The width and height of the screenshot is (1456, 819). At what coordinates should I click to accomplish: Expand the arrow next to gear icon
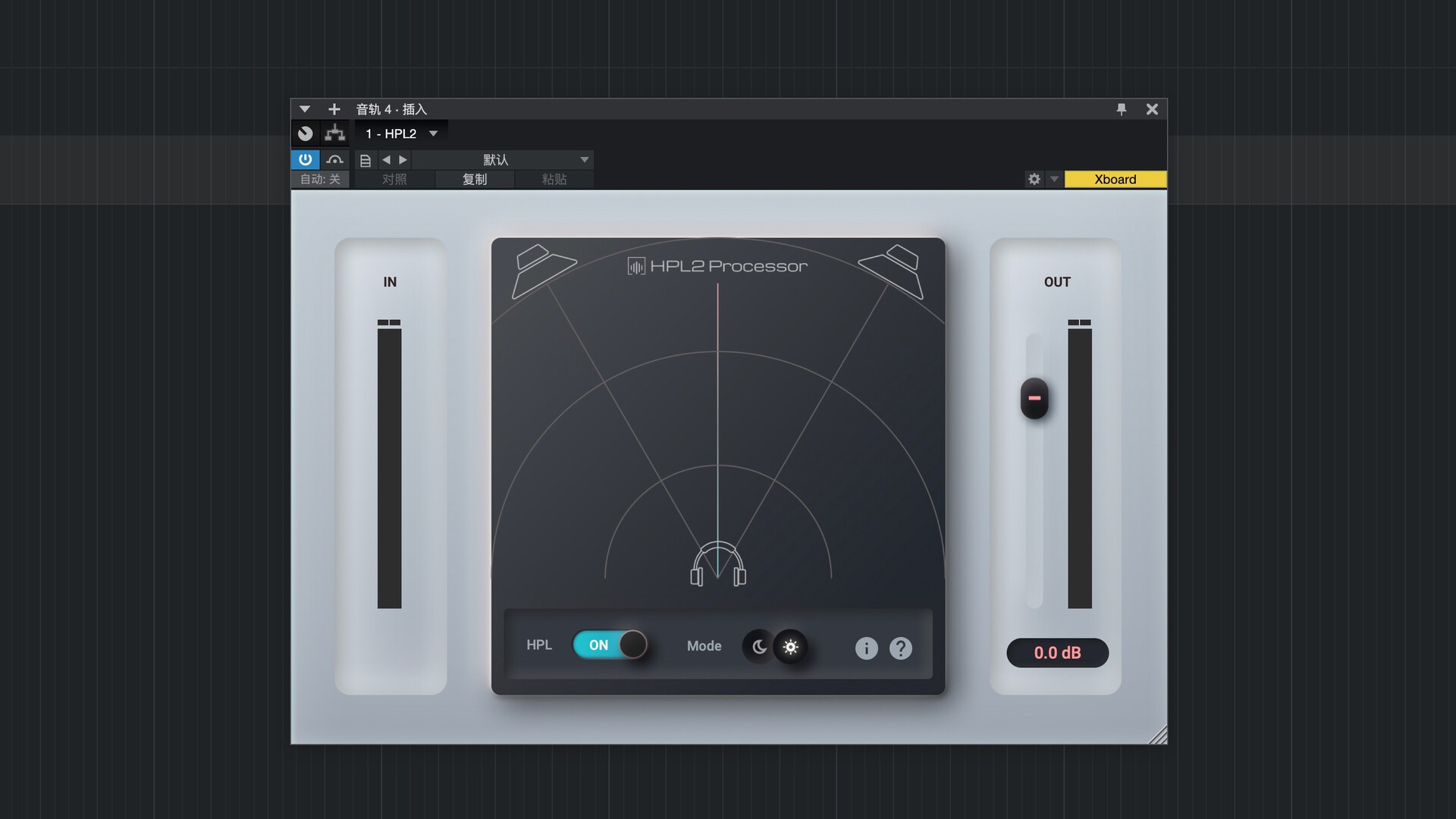pyautogui.click(x=1054, y=179)
